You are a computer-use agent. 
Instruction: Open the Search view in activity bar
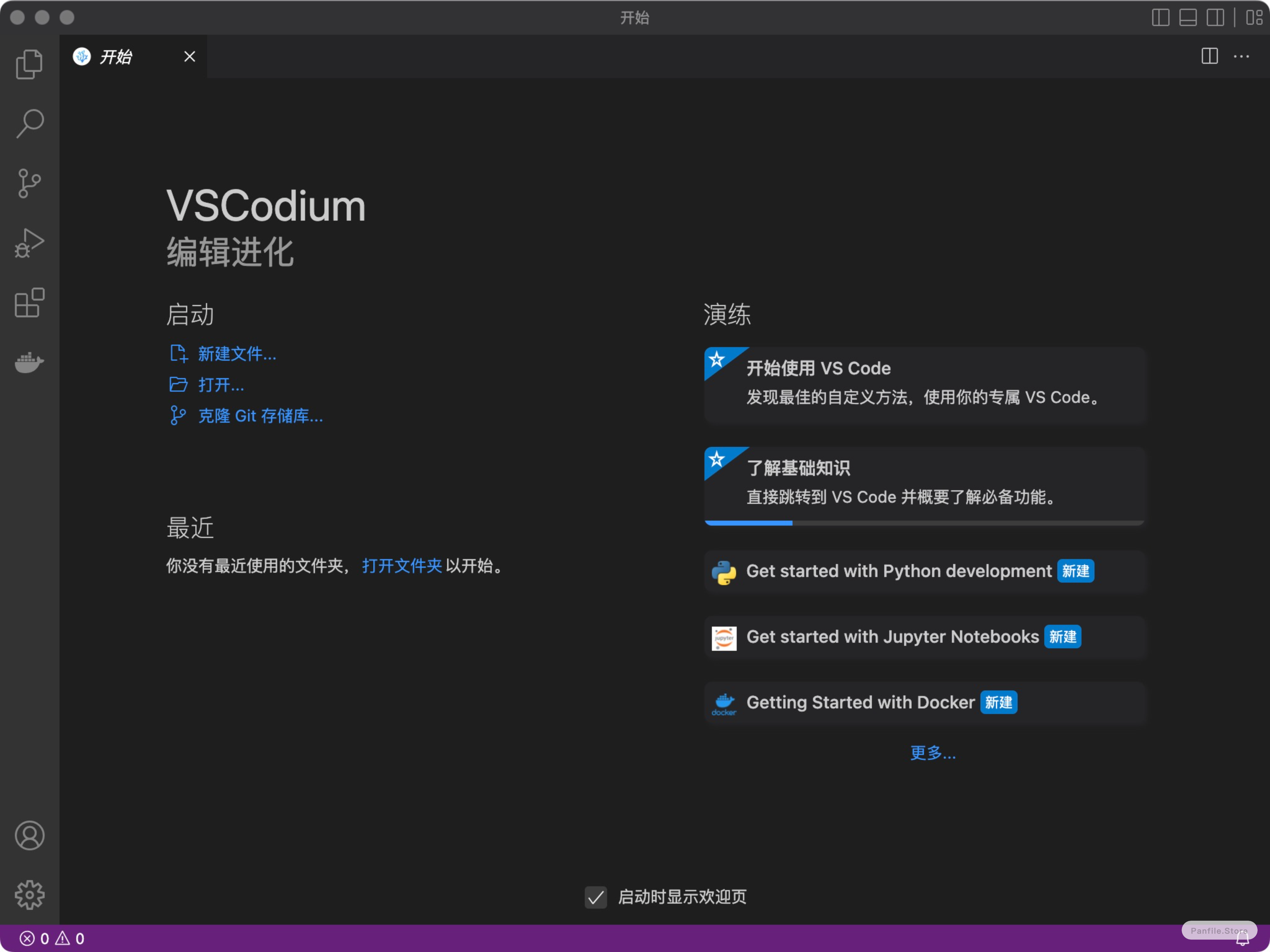point(29,123)
